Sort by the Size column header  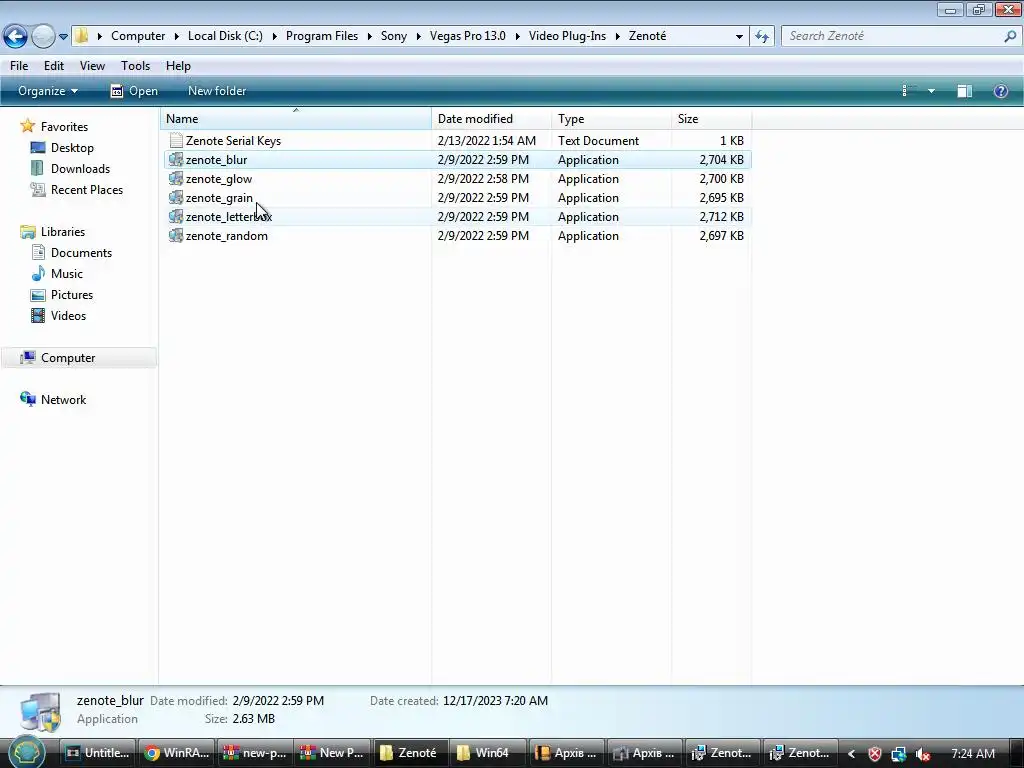712,119
